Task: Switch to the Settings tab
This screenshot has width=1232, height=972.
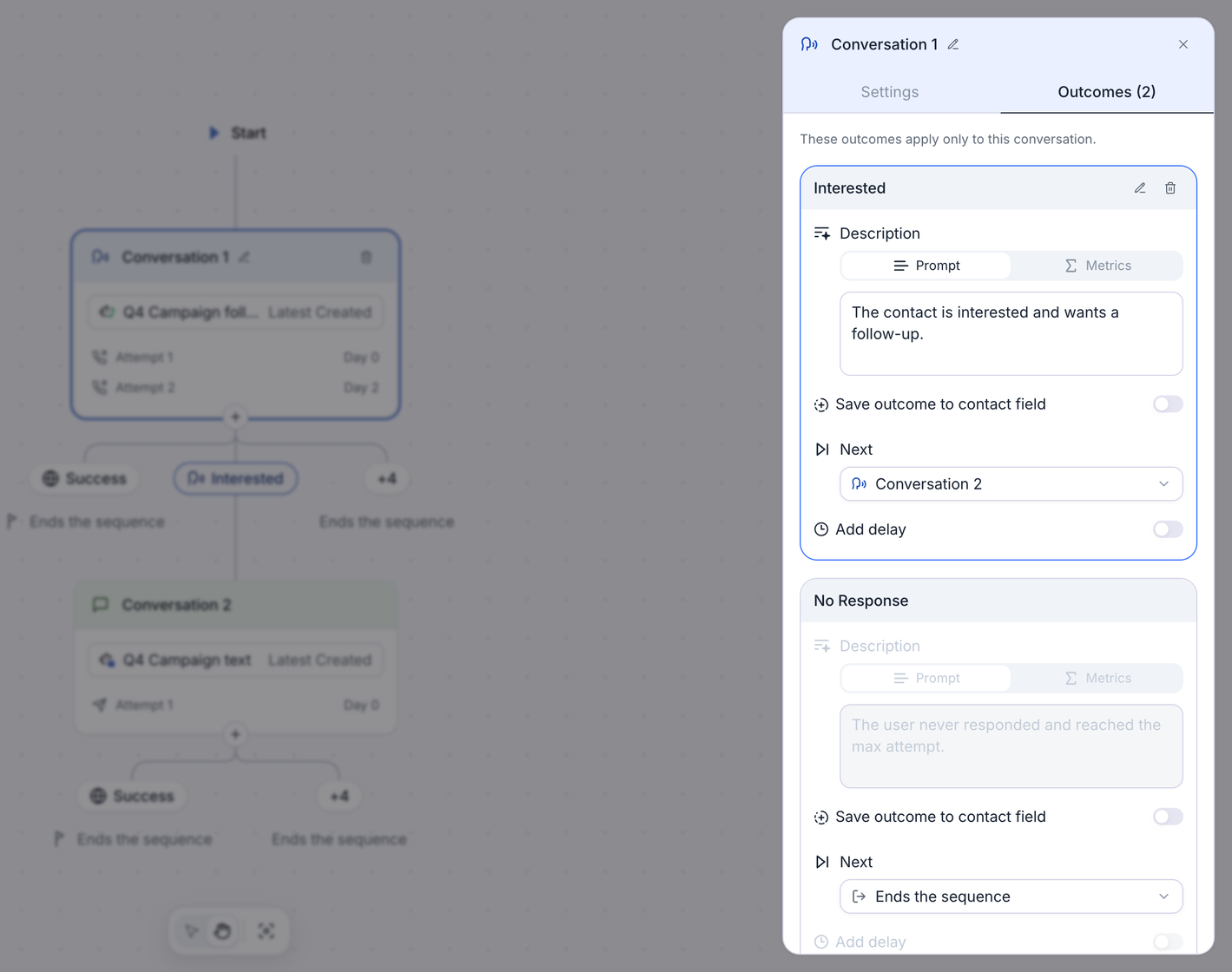Action: tap(890, 92)
